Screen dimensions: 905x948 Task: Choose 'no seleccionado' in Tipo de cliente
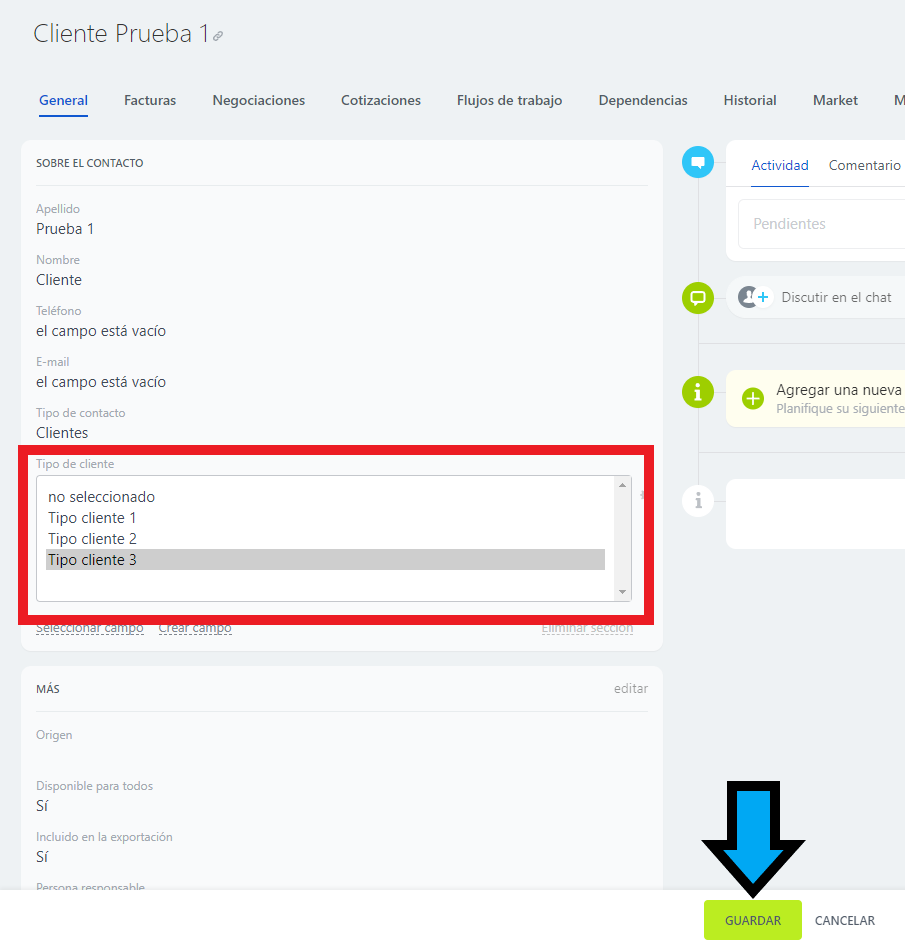pyautogui.click(x=101, y=497)
